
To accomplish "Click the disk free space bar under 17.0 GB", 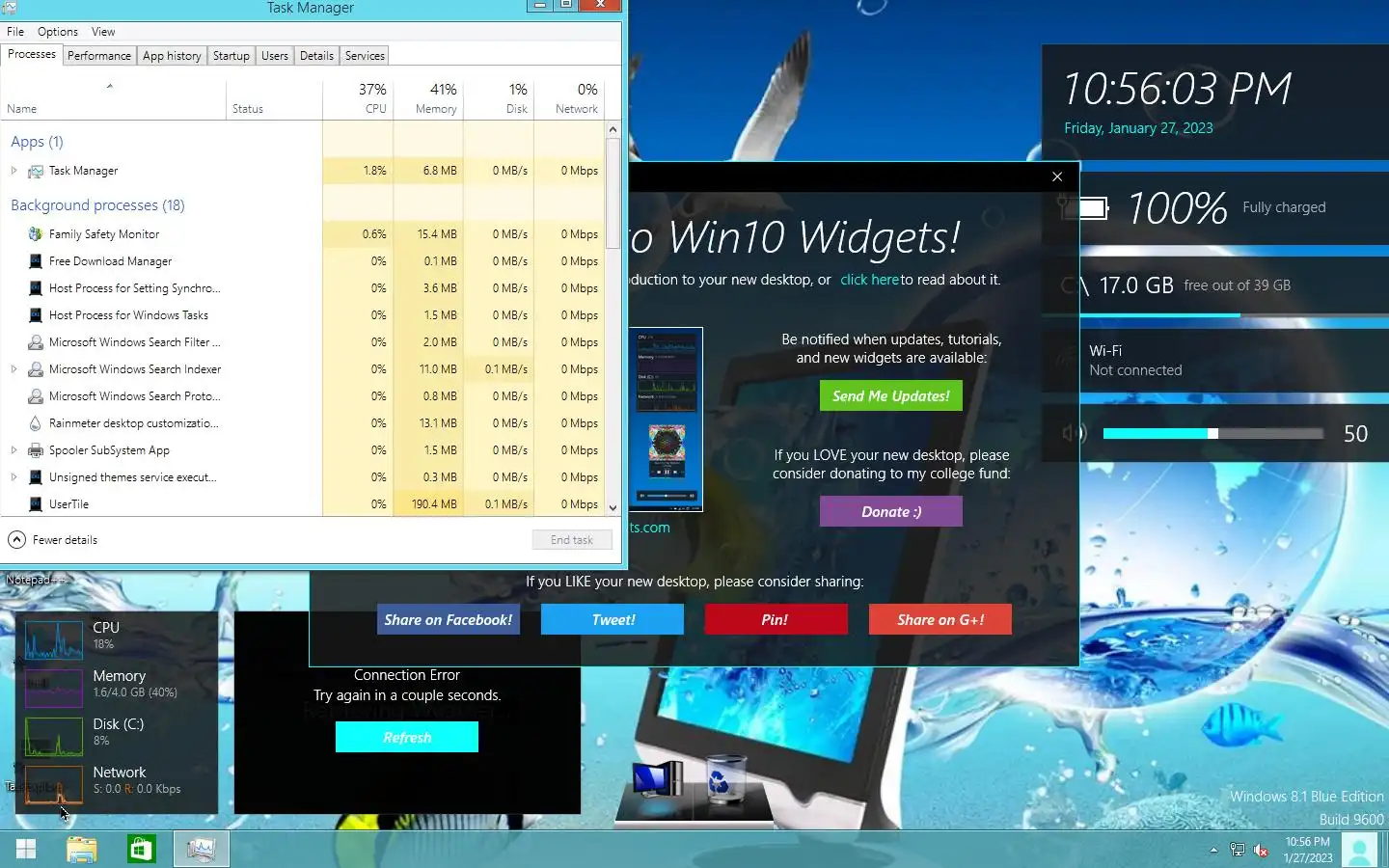I will pyautogui.click(x=1215, y=315).
